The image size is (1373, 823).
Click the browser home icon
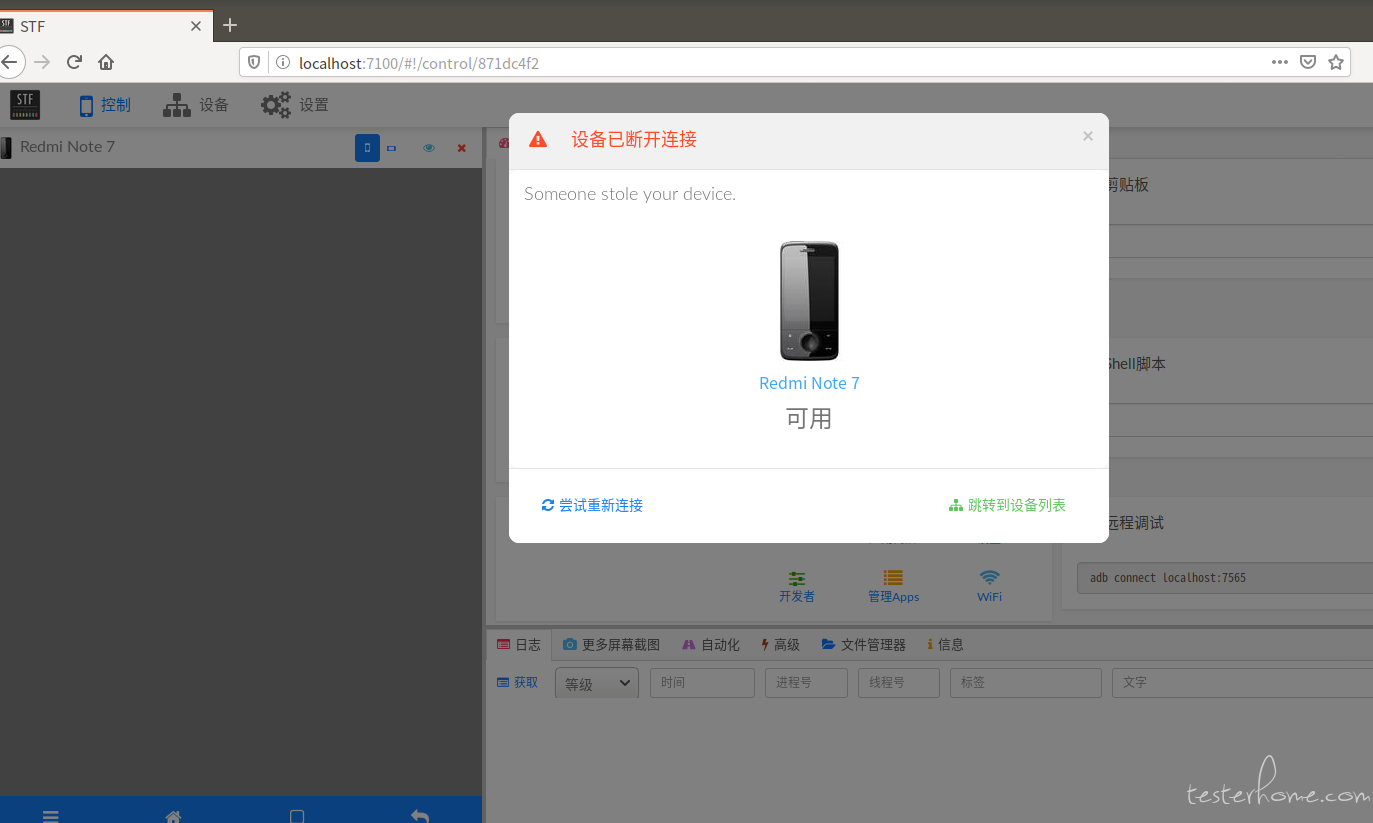(106, 62)
